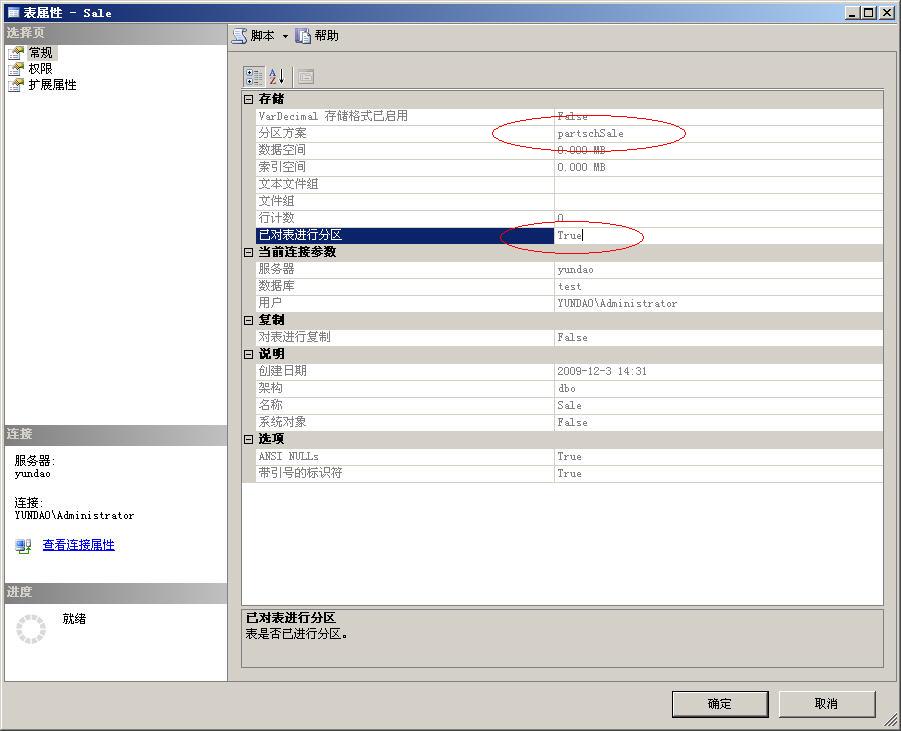The height and width of the screenshot is (731, 901).
Task: Click the 确定 button
Action: click(718, 703)
